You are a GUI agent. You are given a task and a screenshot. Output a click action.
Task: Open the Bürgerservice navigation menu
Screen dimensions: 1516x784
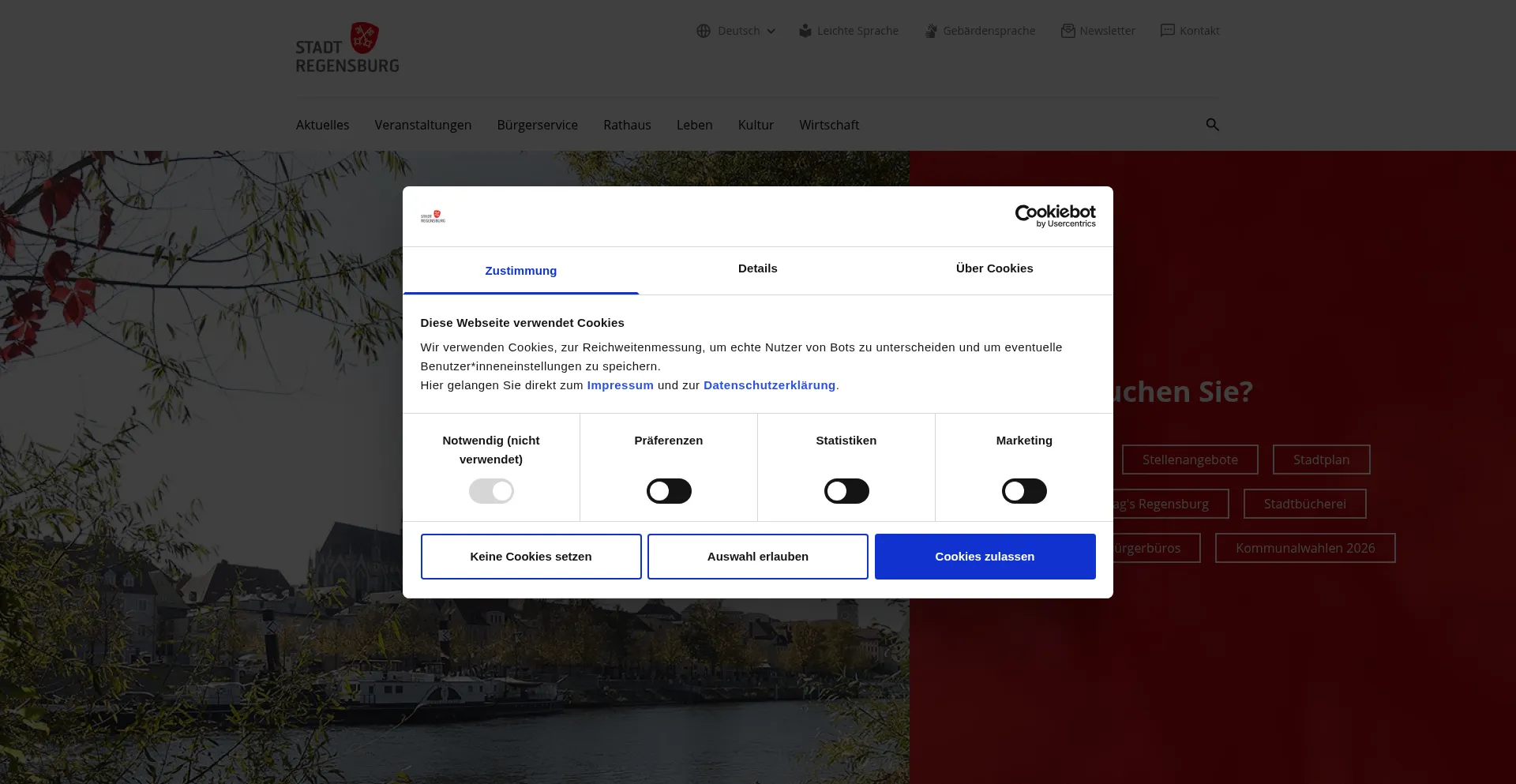tap(537, 125)
